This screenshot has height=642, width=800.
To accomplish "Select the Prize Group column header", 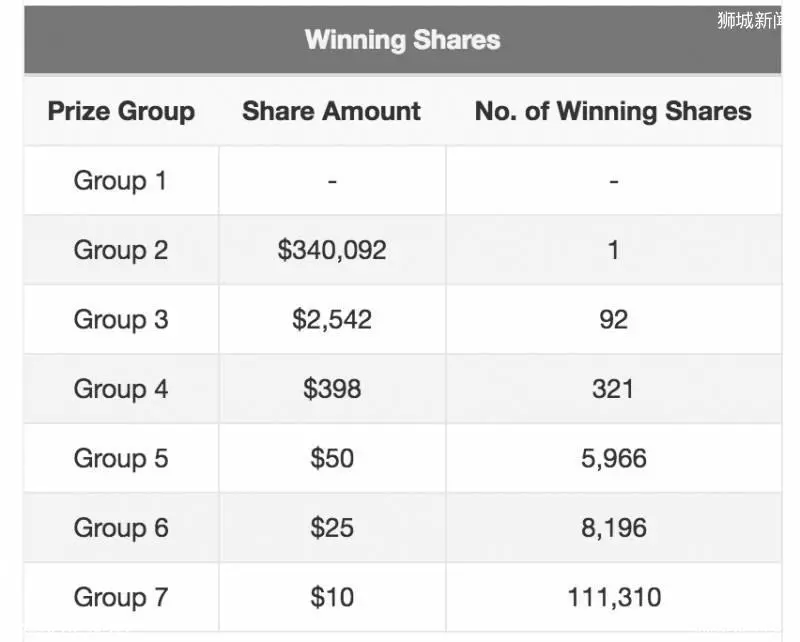I will 121,111.
